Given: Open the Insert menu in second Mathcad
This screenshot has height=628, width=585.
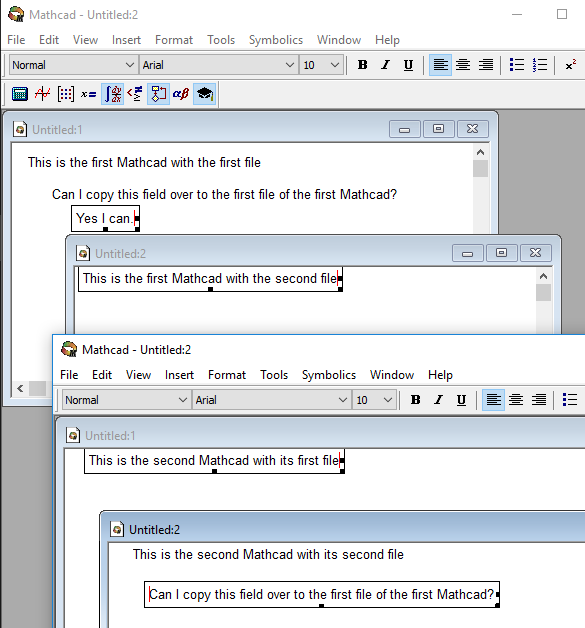Looking at the screenshot, I should [x=179, y=375].
